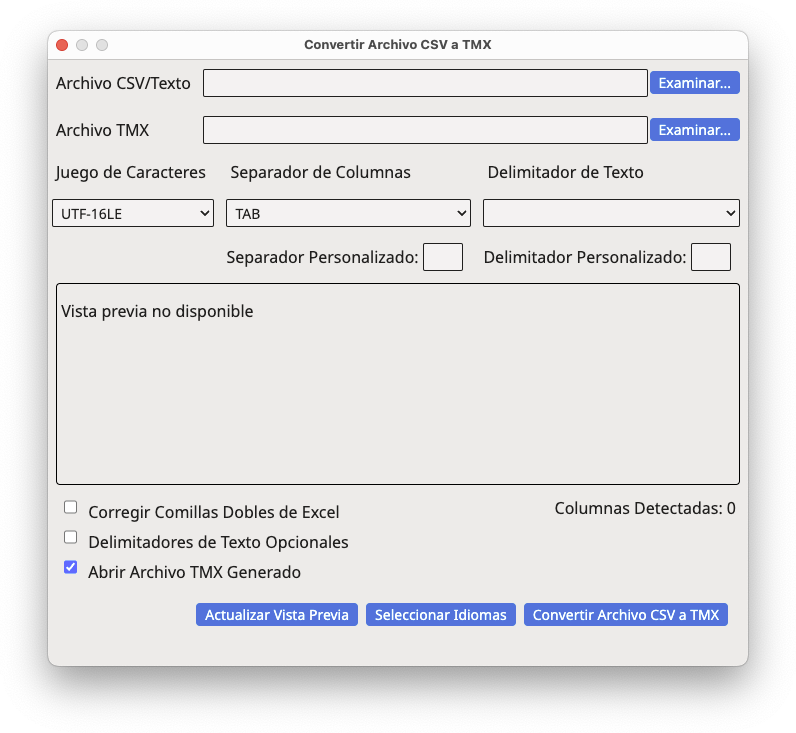
Task: Enable Delimitadores de Texto Opcionales checkbox
Action: (71, 537)
